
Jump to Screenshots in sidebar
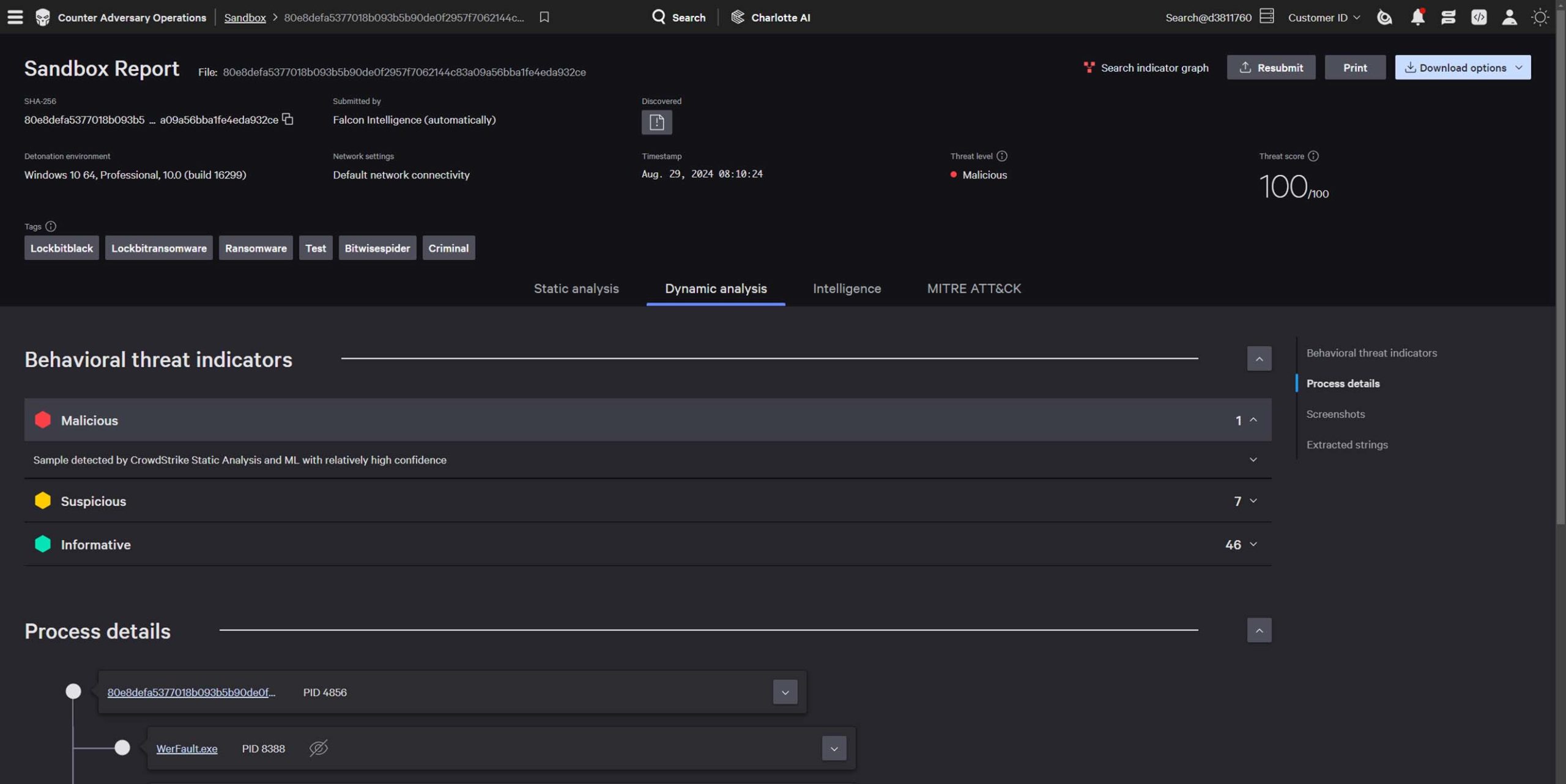pos(1335,414)
